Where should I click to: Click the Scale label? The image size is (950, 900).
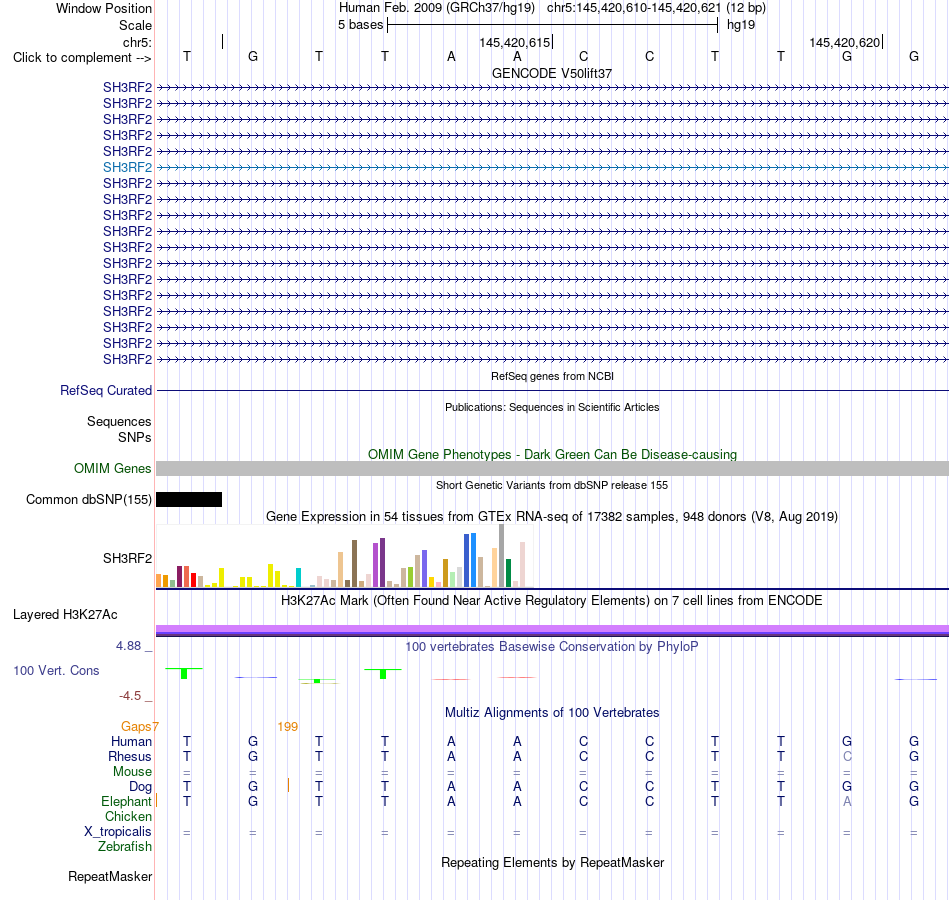click(x=135, y=25)
